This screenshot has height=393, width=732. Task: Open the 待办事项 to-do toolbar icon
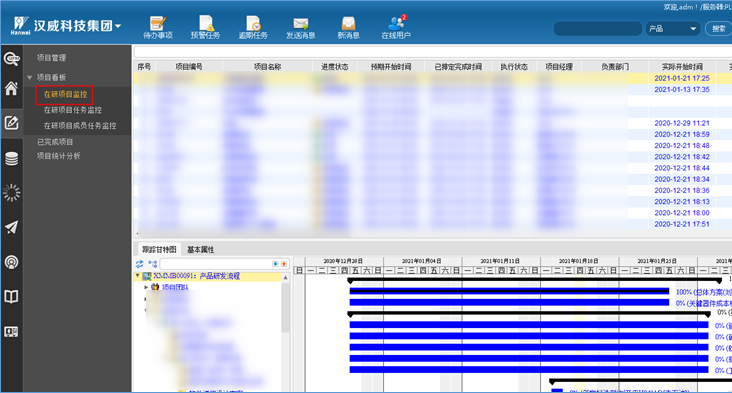pos(158,27)
